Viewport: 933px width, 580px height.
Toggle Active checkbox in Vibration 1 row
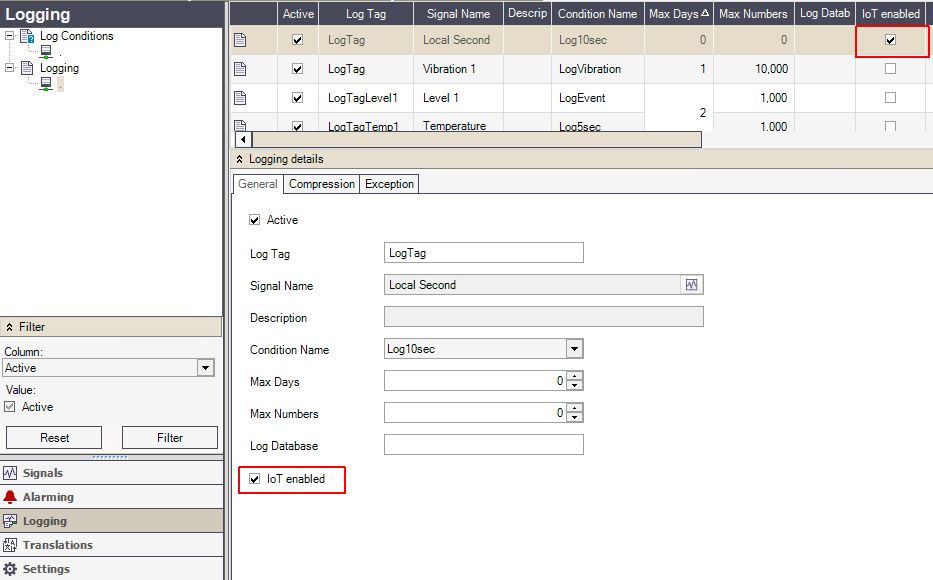pyautogui.click(x=298, y=69)
